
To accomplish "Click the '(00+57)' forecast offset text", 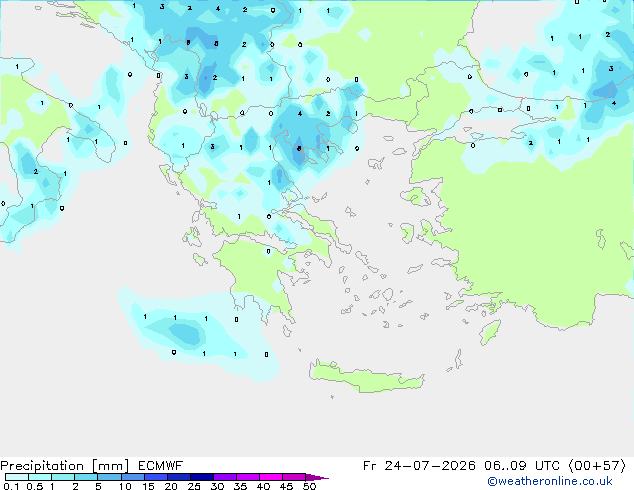I will pos(597,466).
